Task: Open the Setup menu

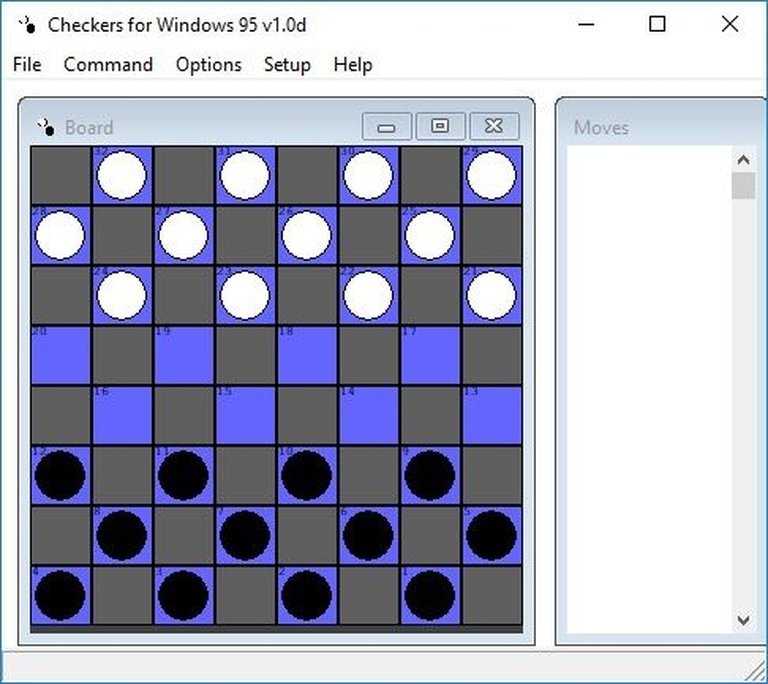Action: click(x=287, y=65)
